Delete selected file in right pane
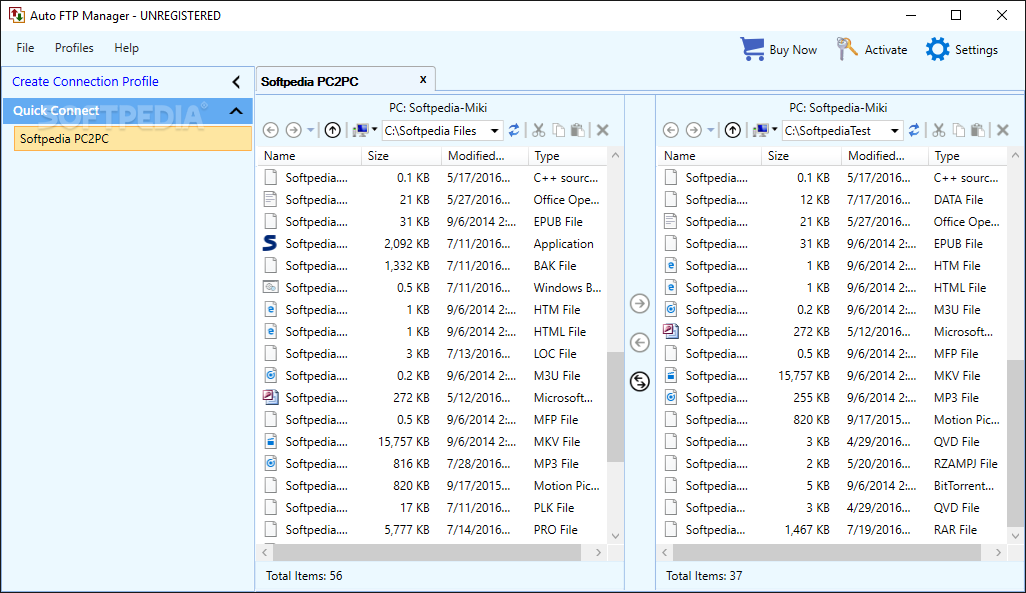The height and width of the screenshot is (593, 1026). 1003,130
